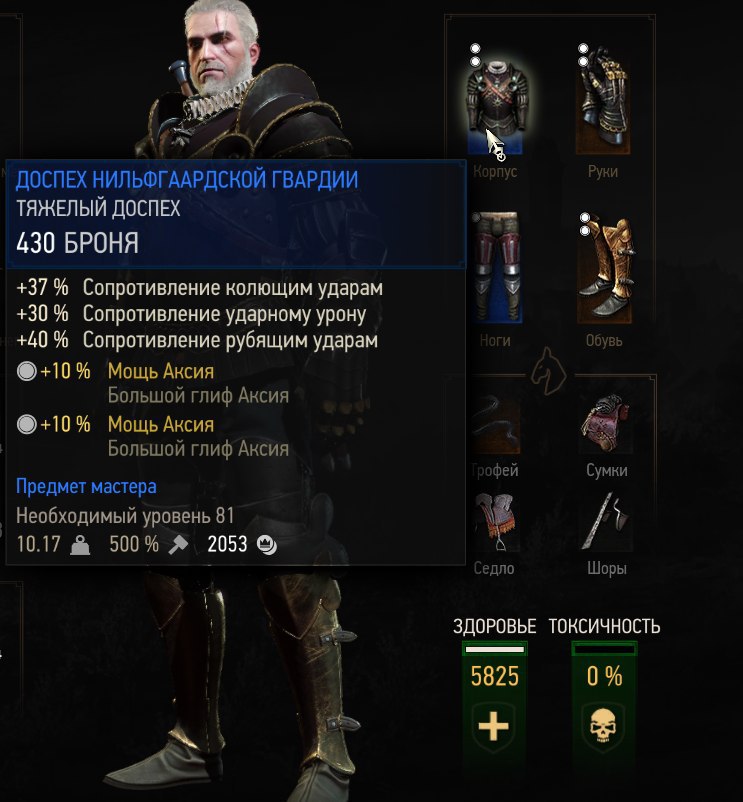Click the horse trophy slot Трофей
743x802 pixels.
coord(495,424)
